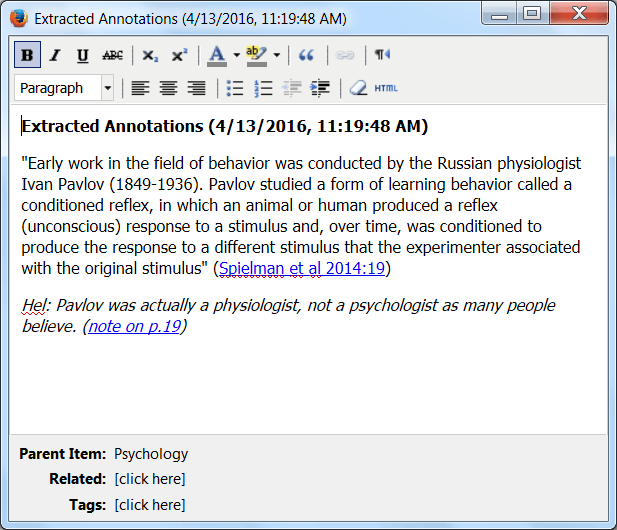The width and height of the screenshot is (617, 530).
Task: Click the subscript icon
Action: pos(150,55)
